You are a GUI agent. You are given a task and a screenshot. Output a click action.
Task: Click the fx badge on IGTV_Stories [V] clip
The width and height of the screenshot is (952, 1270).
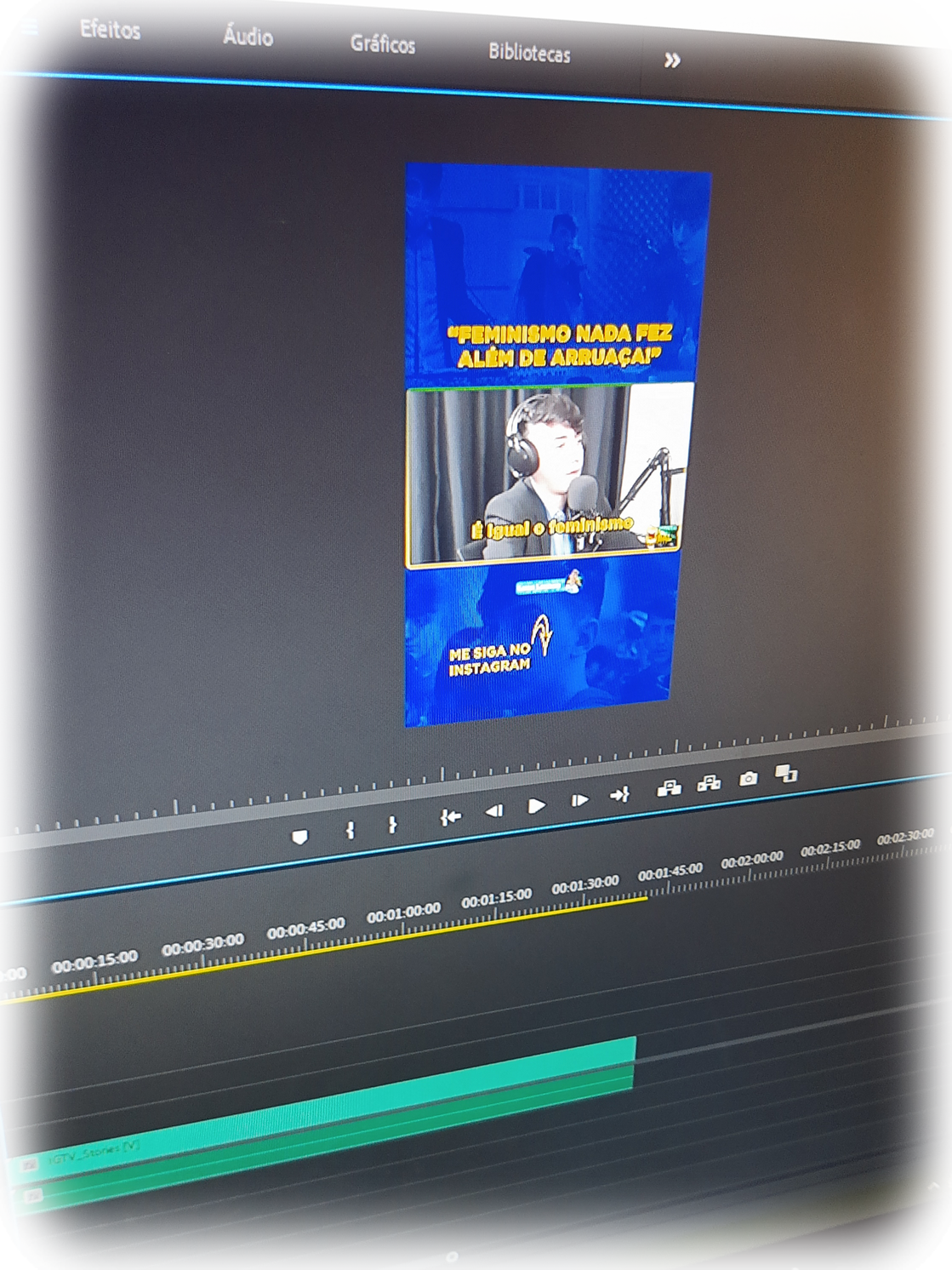30,1164
